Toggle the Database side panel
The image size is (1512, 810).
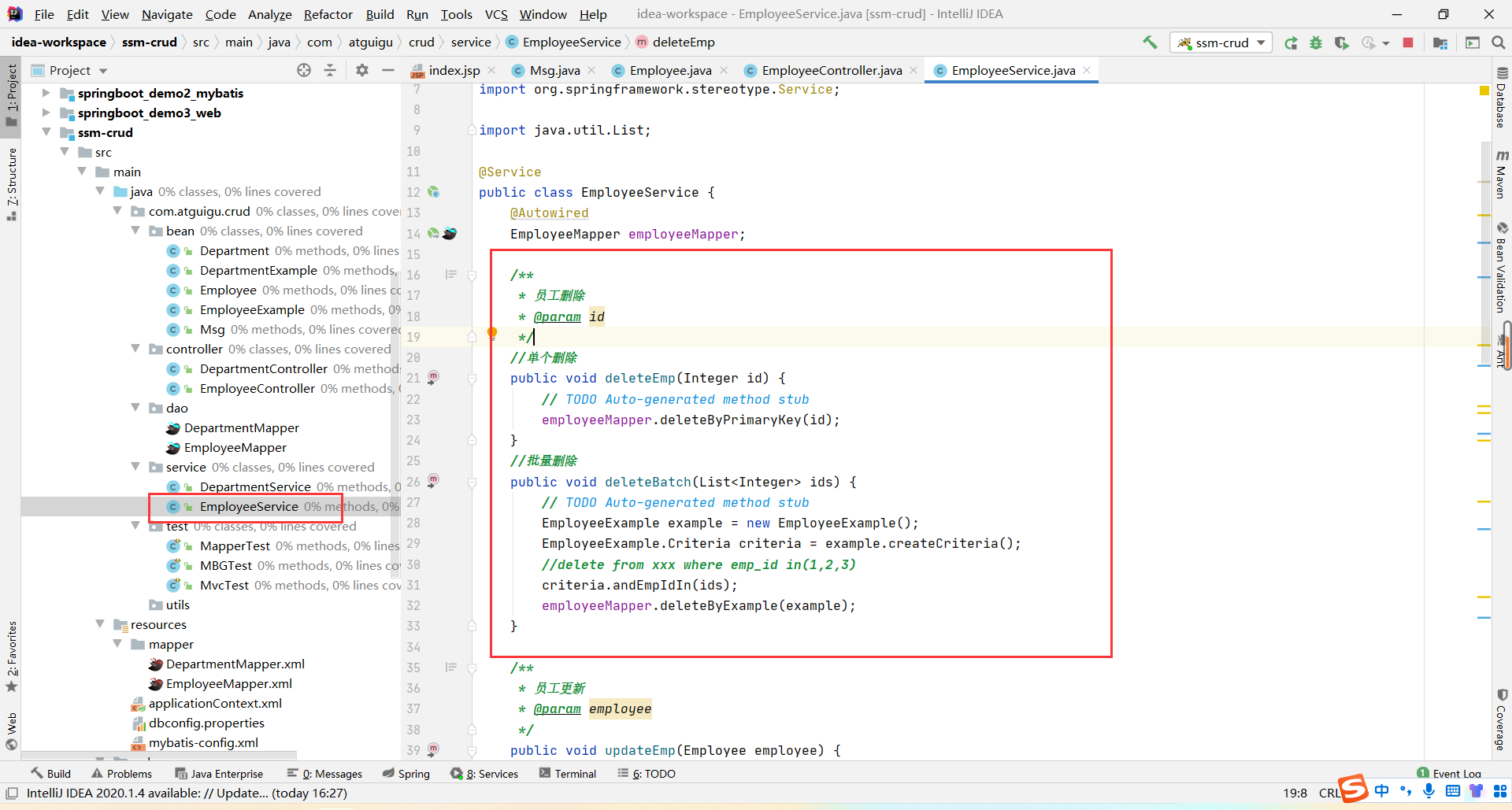1501,98
